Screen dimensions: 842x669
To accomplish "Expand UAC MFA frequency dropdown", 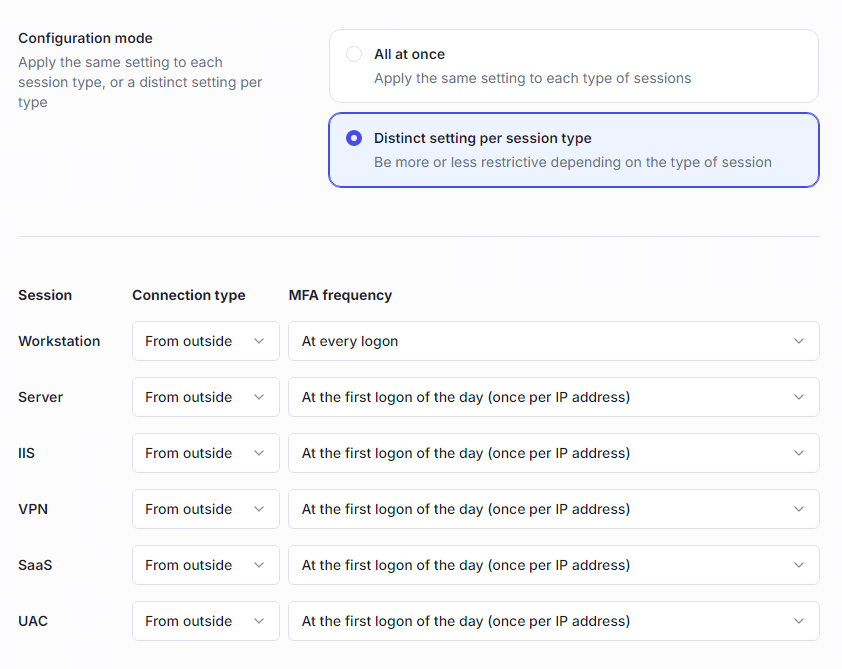I will pos(553,621).
